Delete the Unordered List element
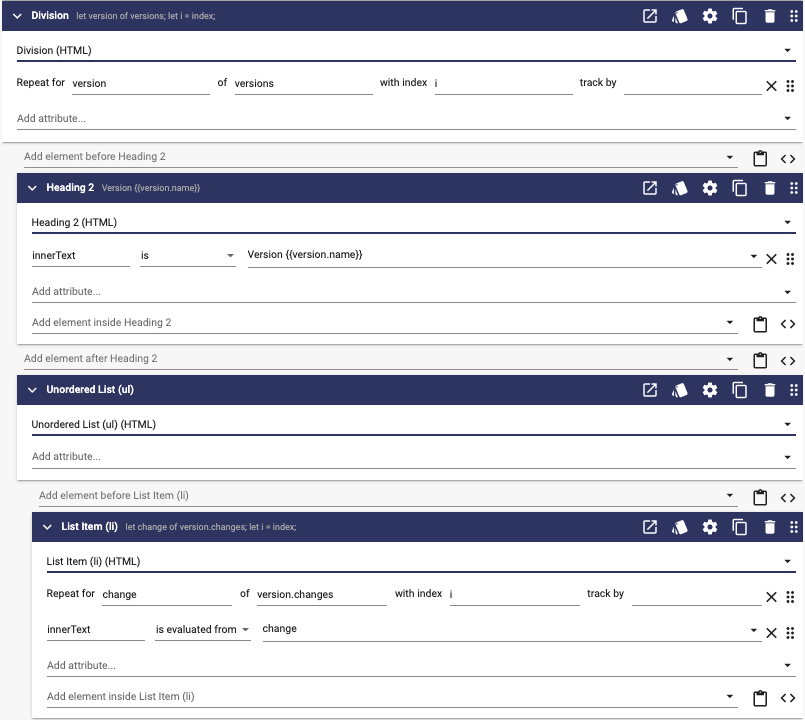Screen dimensions: 805x720 (x=770, y=390)
